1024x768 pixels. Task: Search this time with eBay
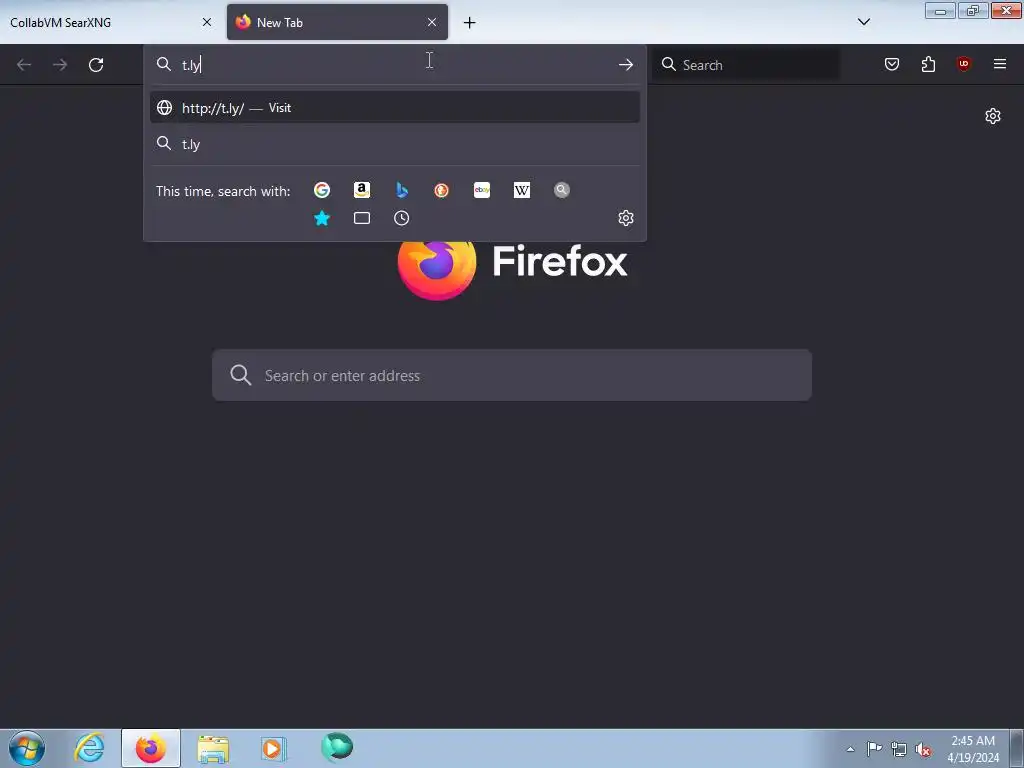coord(482,190)
